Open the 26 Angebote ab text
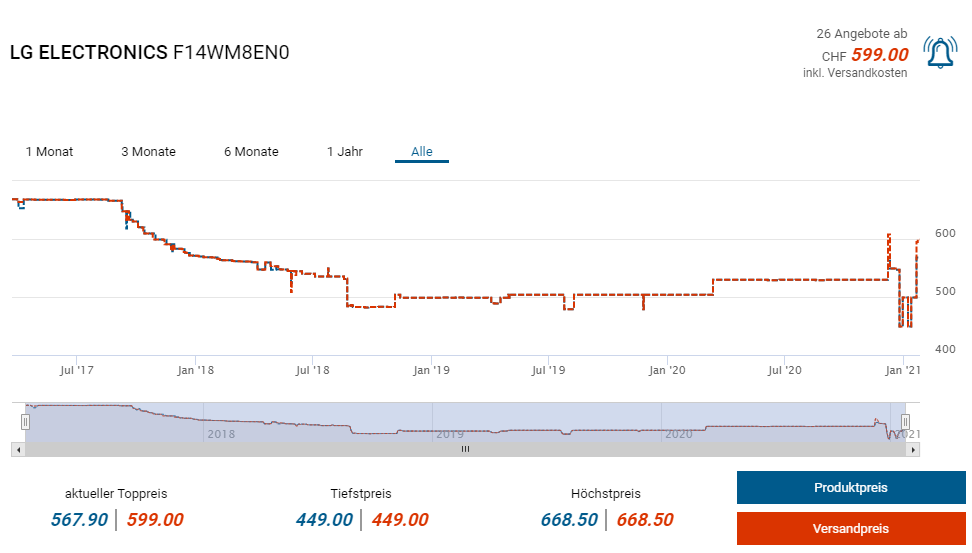The image size is (972, 553). 861,33
